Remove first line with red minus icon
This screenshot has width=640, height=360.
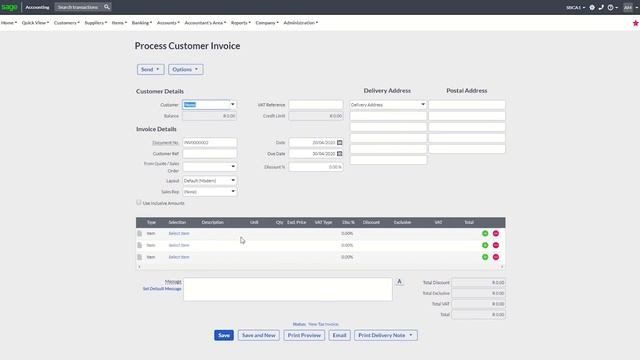pyautogui.click(x=496, y=233)
